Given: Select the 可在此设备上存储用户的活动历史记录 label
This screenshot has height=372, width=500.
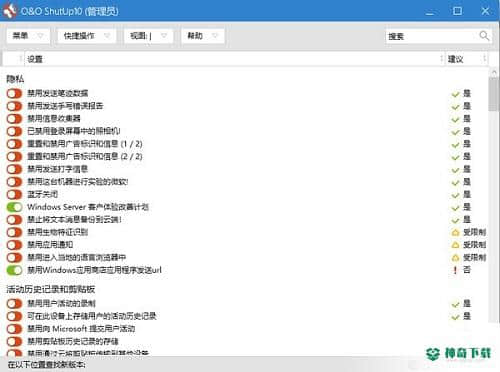Looking at the screenshot, I should (92, 316).
